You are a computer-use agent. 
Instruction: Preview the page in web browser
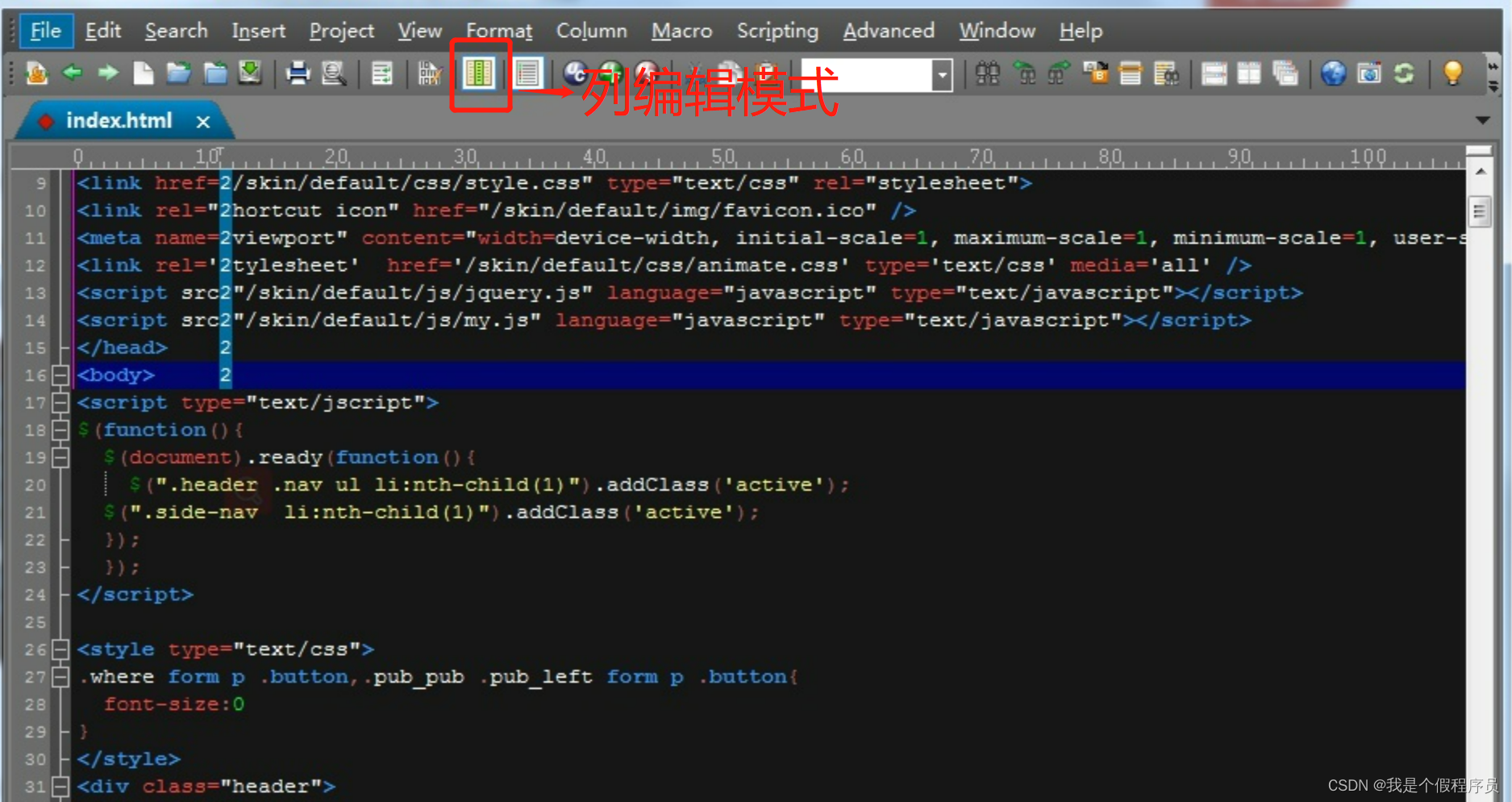(x=1334, y=73)
